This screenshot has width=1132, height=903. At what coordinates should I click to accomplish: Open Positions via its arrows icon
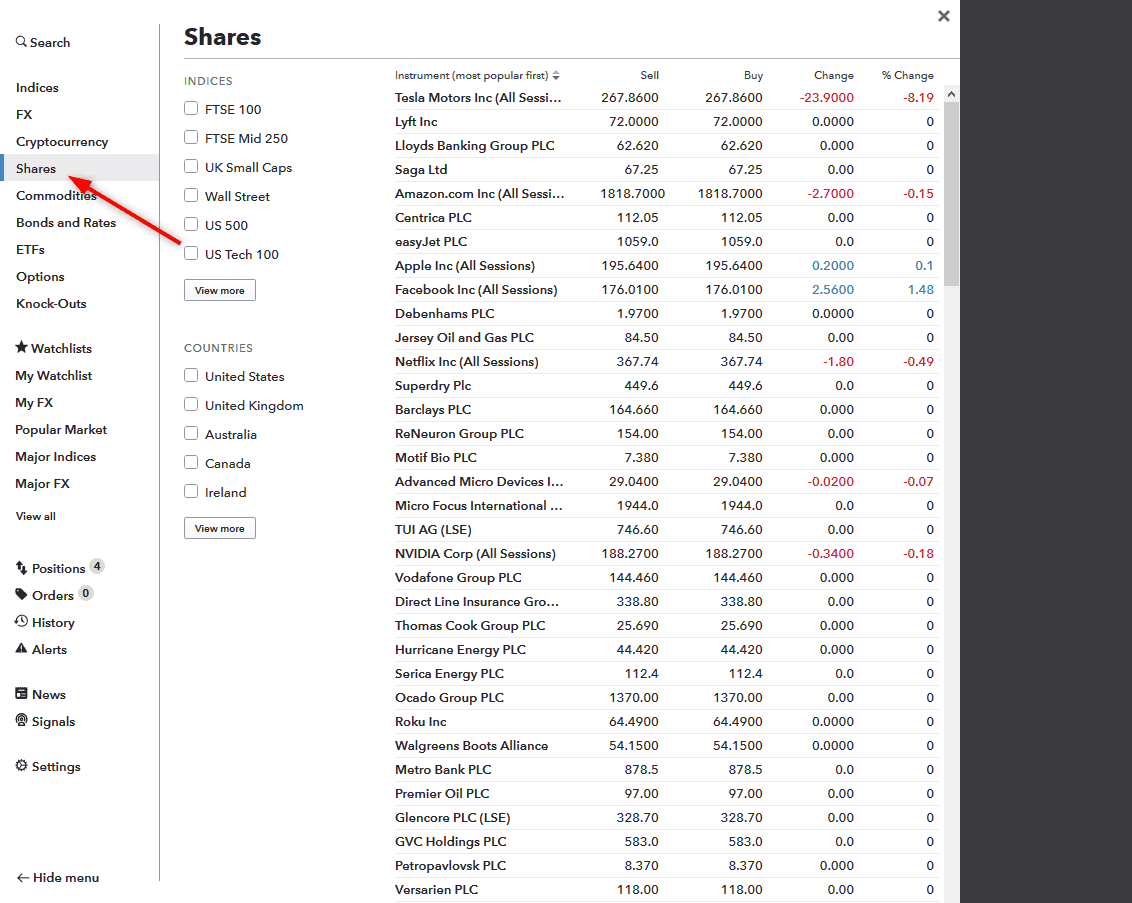pos(21,568)
